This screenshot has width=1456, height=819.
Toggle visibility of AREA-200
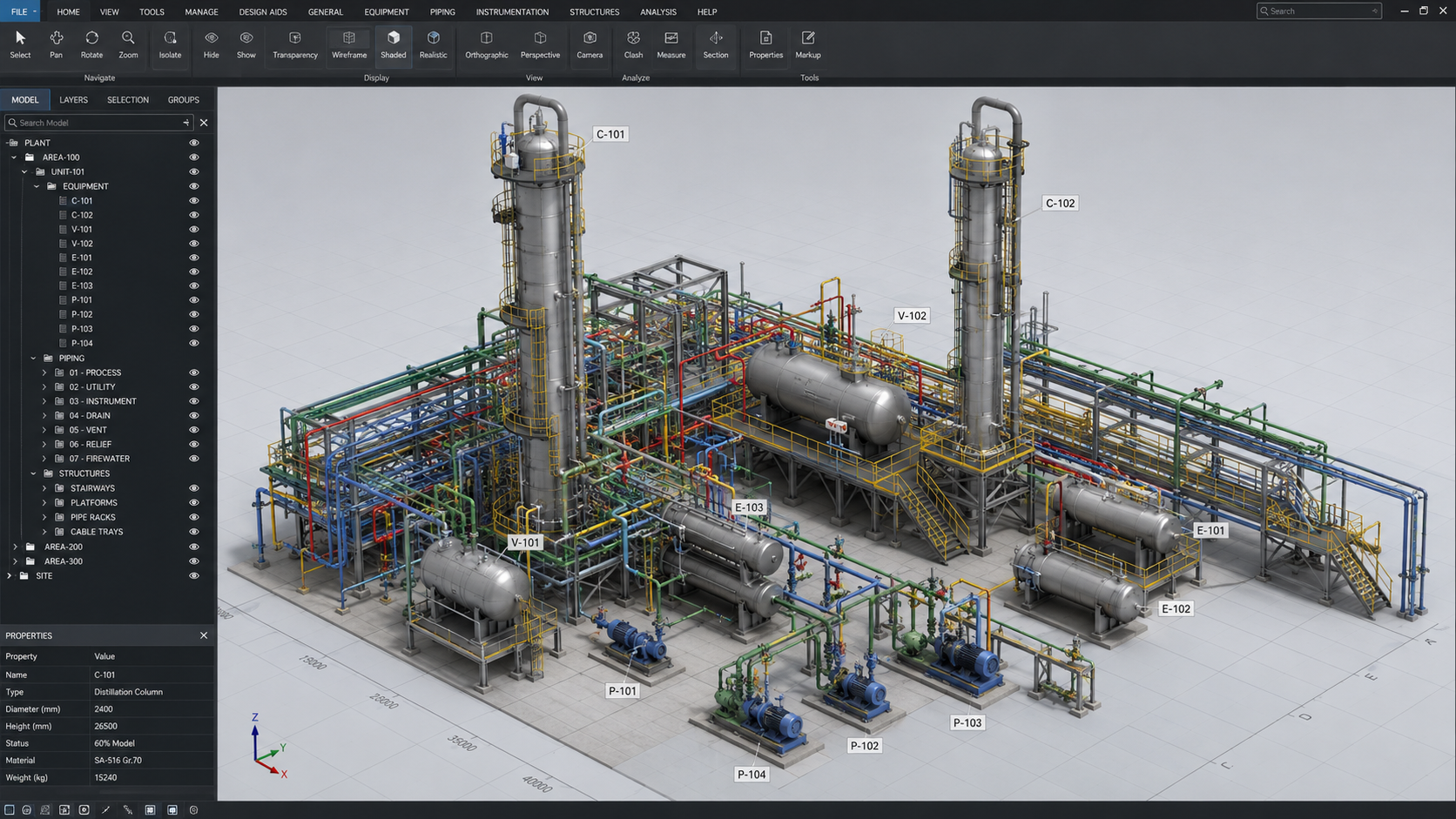(x=194, y=547)
